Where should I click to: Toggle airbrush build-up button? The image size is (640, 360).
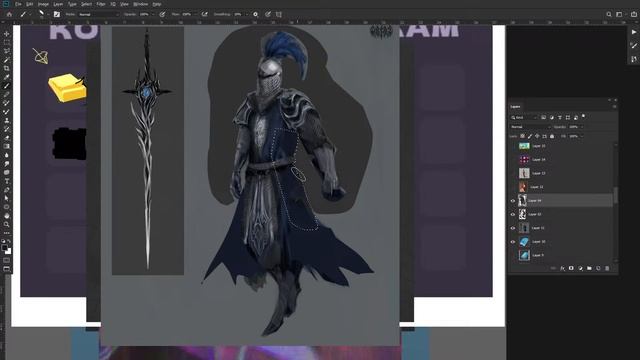point(204,14)
